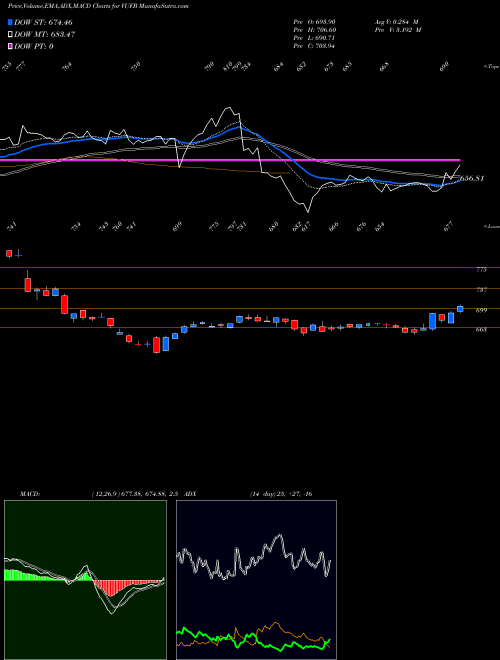500x660 pixels.
Task: Click the 810 top label above the price peak
Action: pyautogui.click(x=228, y=67)
